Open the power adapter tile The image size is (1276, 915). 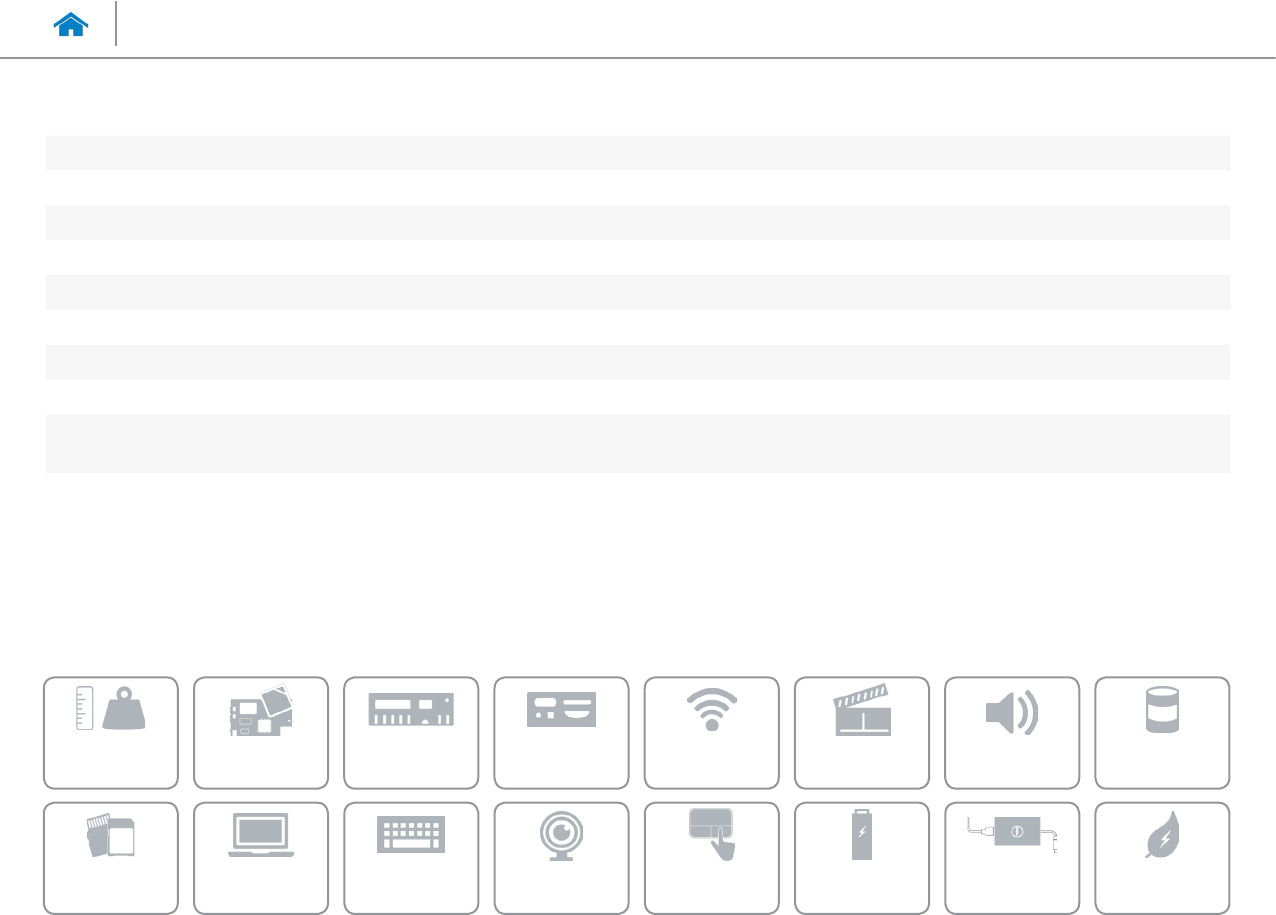[1011, 858]
